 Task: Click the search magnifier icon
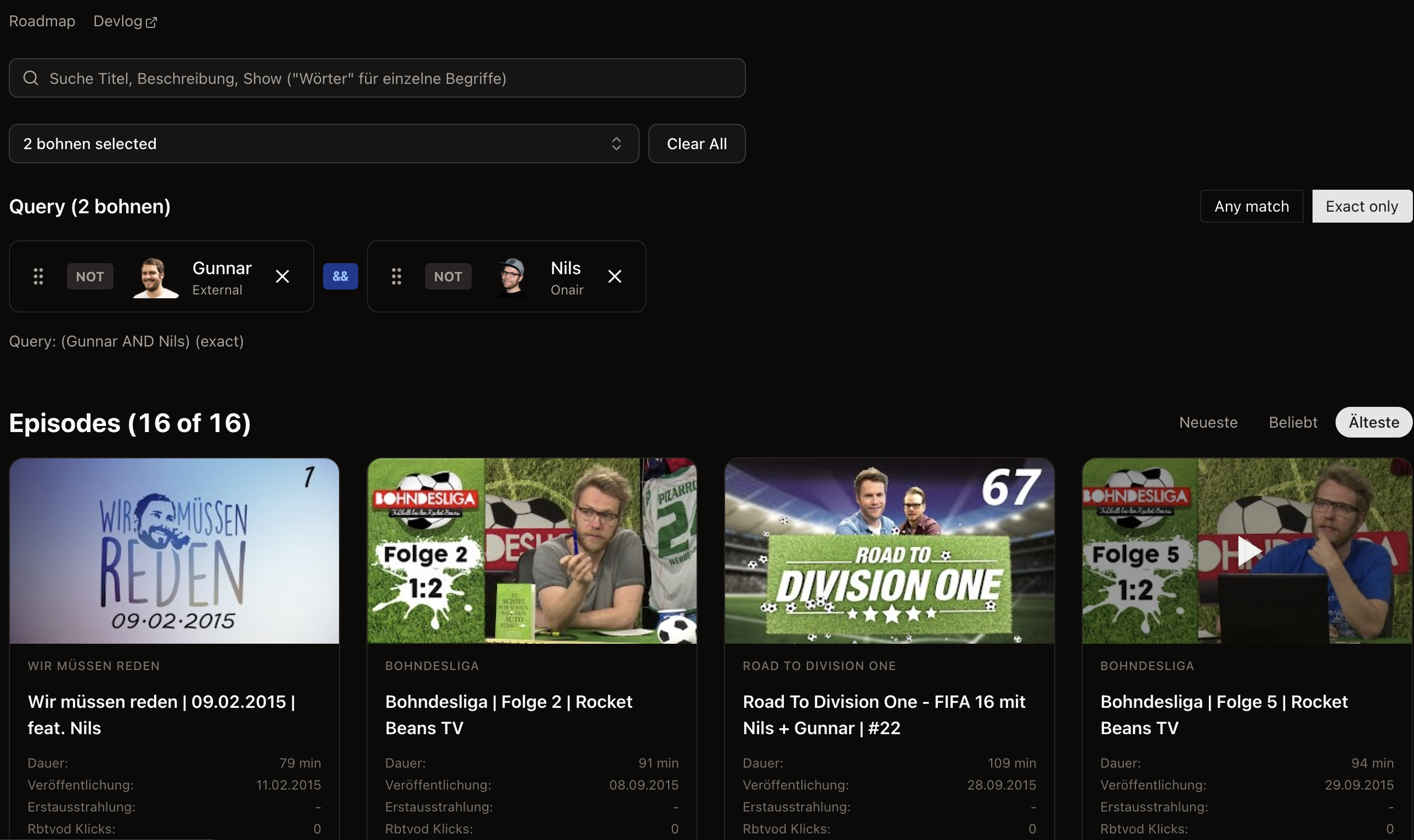[x=31, y=78]
